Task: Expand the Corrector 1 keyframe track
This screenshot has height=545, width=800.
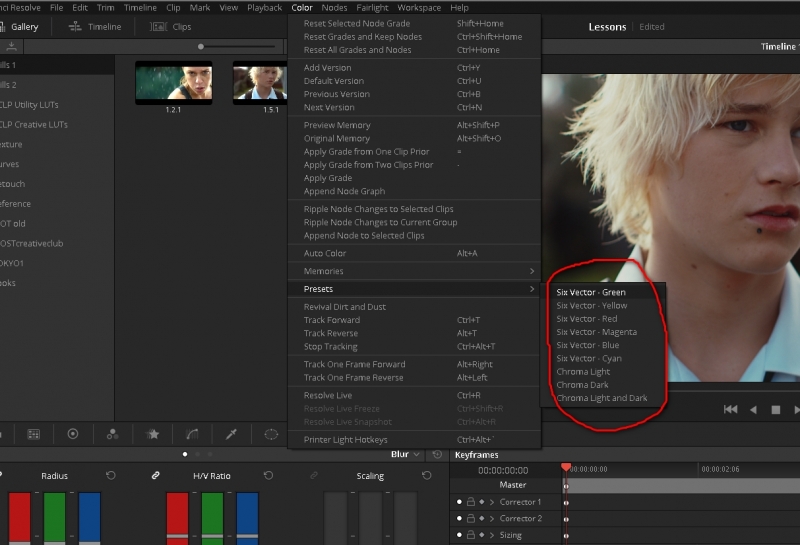Action: click(x=491, y=502)
